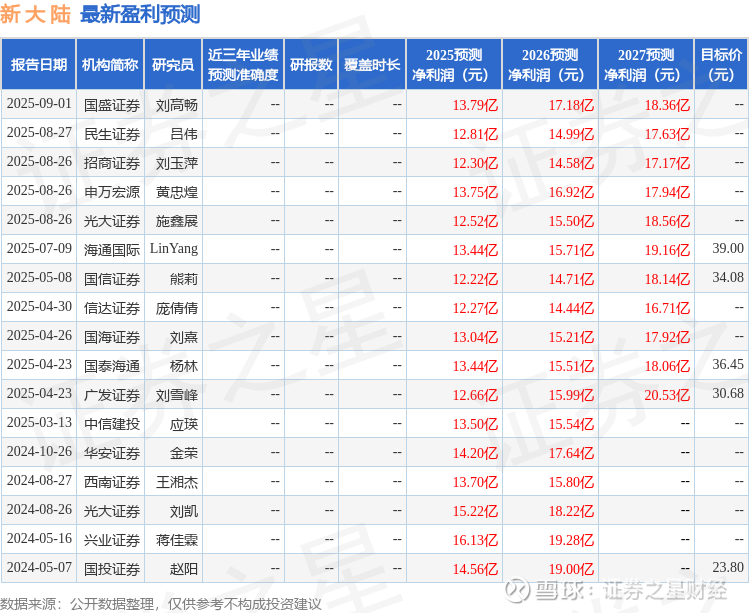Image resolution: width=749 pixels, height=613 pixels.
Task: Click the 13.04亿 profit value
Action: pos(475,337)
